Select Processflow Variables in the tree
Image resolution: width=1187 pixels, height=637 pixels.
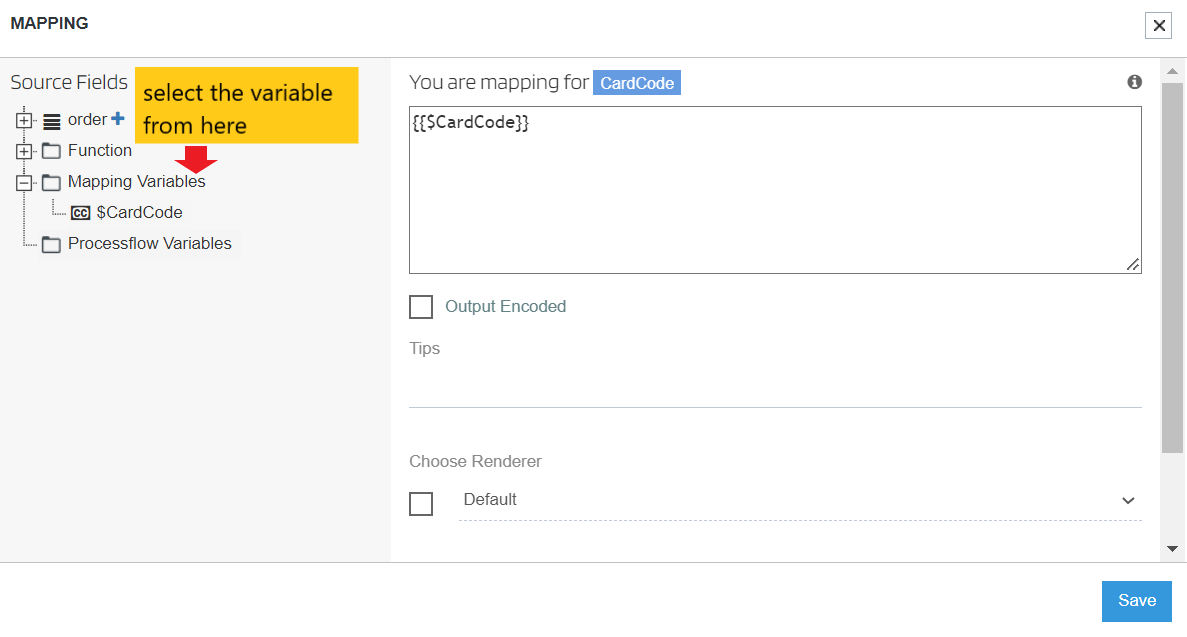tap(149, 244)
